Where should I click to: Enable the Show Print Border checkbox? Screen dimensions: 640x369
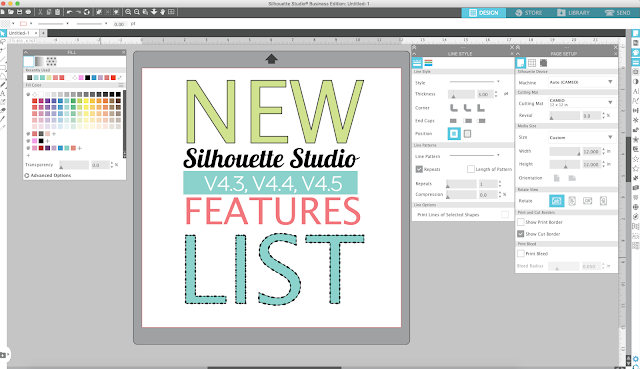coord(521,222)
